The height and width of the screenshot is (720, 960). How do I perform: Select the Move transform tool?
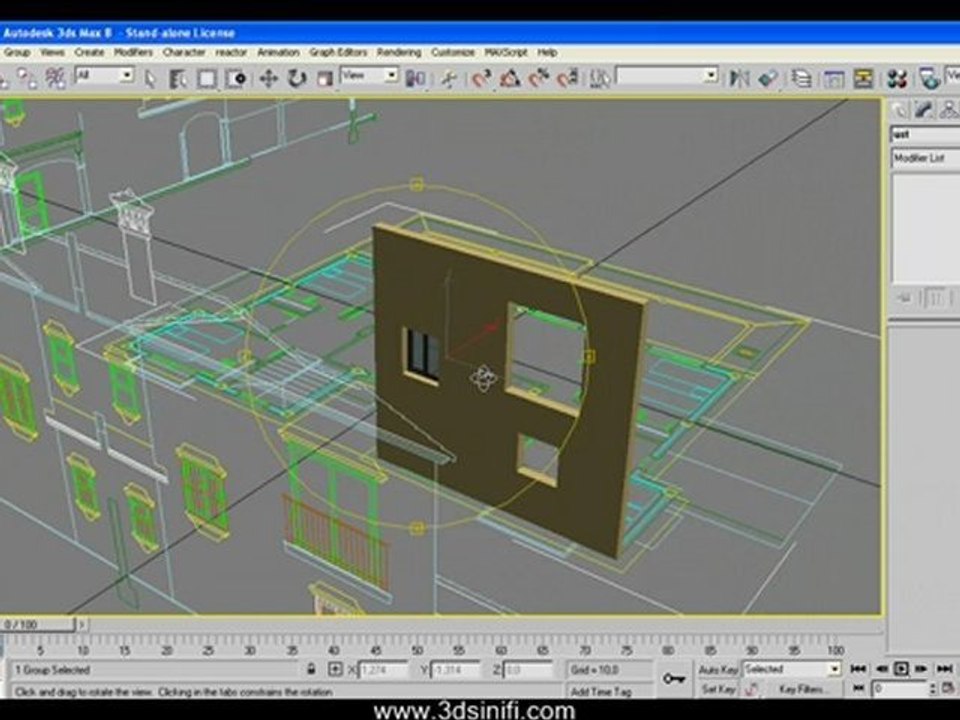[268, 78]
